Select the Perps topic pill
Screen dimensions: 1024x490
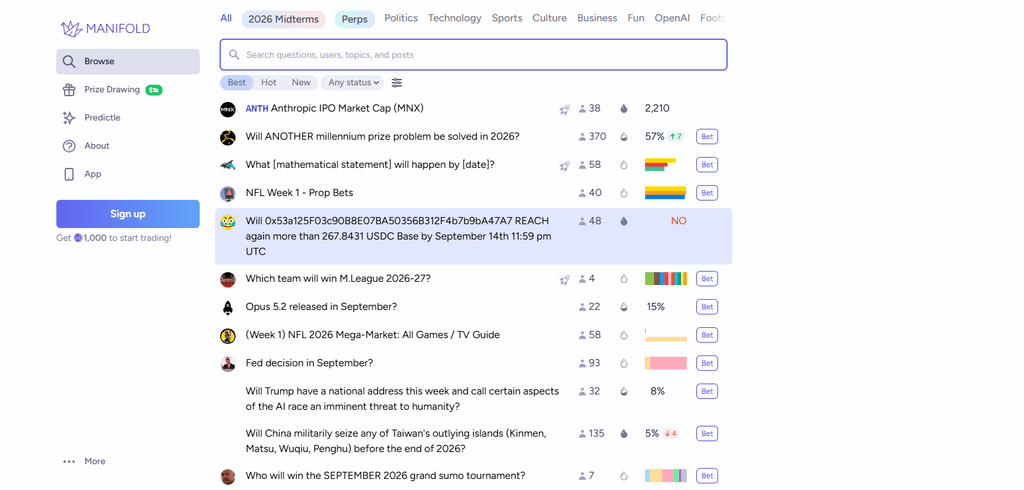click(355, 19)
